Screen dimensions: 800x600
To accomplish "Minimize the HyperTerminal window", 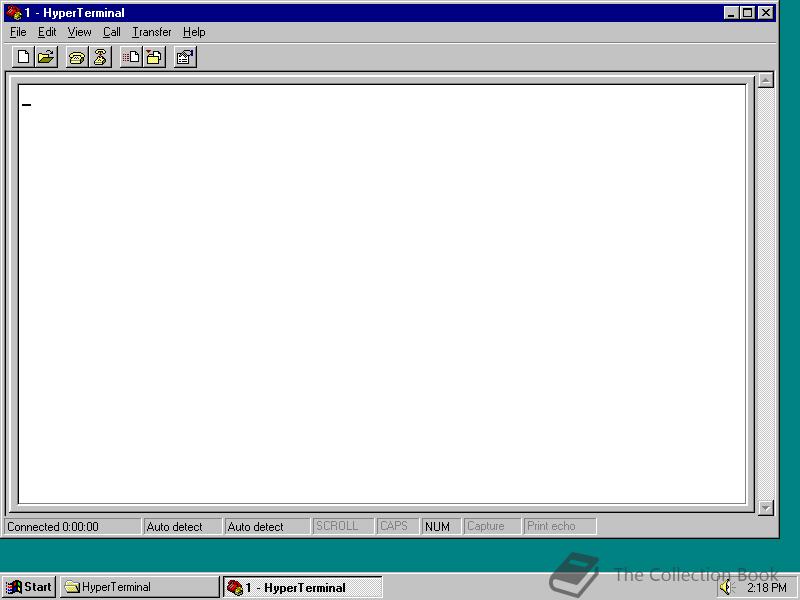I will [731, 13].
